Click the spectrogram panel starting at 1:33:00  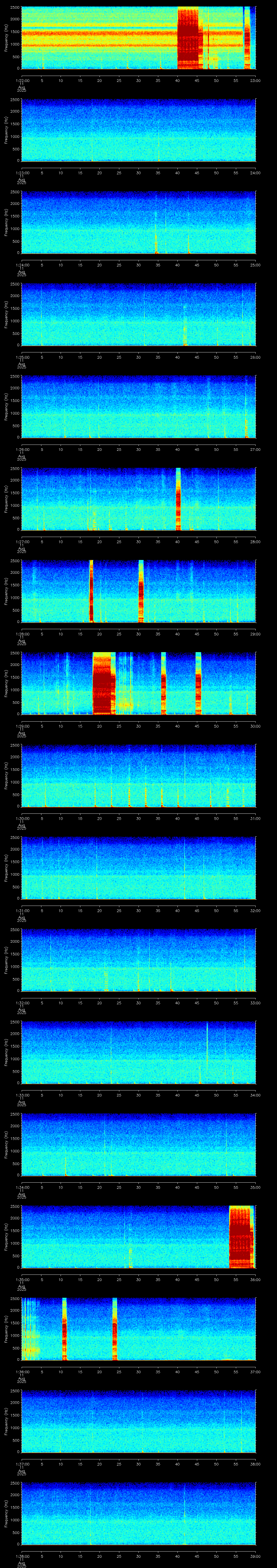pos(138,1052)
